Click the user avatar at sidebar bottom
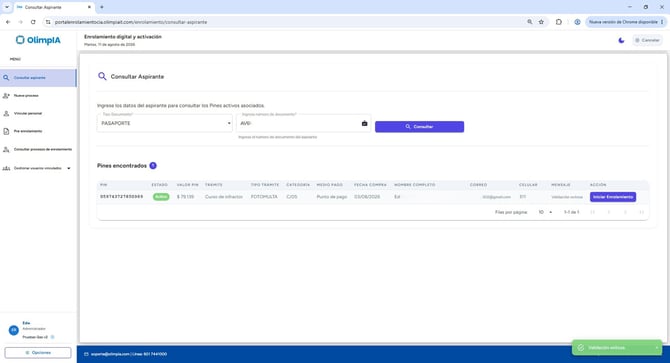Image resolution: width=670 pixels, height=363 pixels. click(14, 330)
